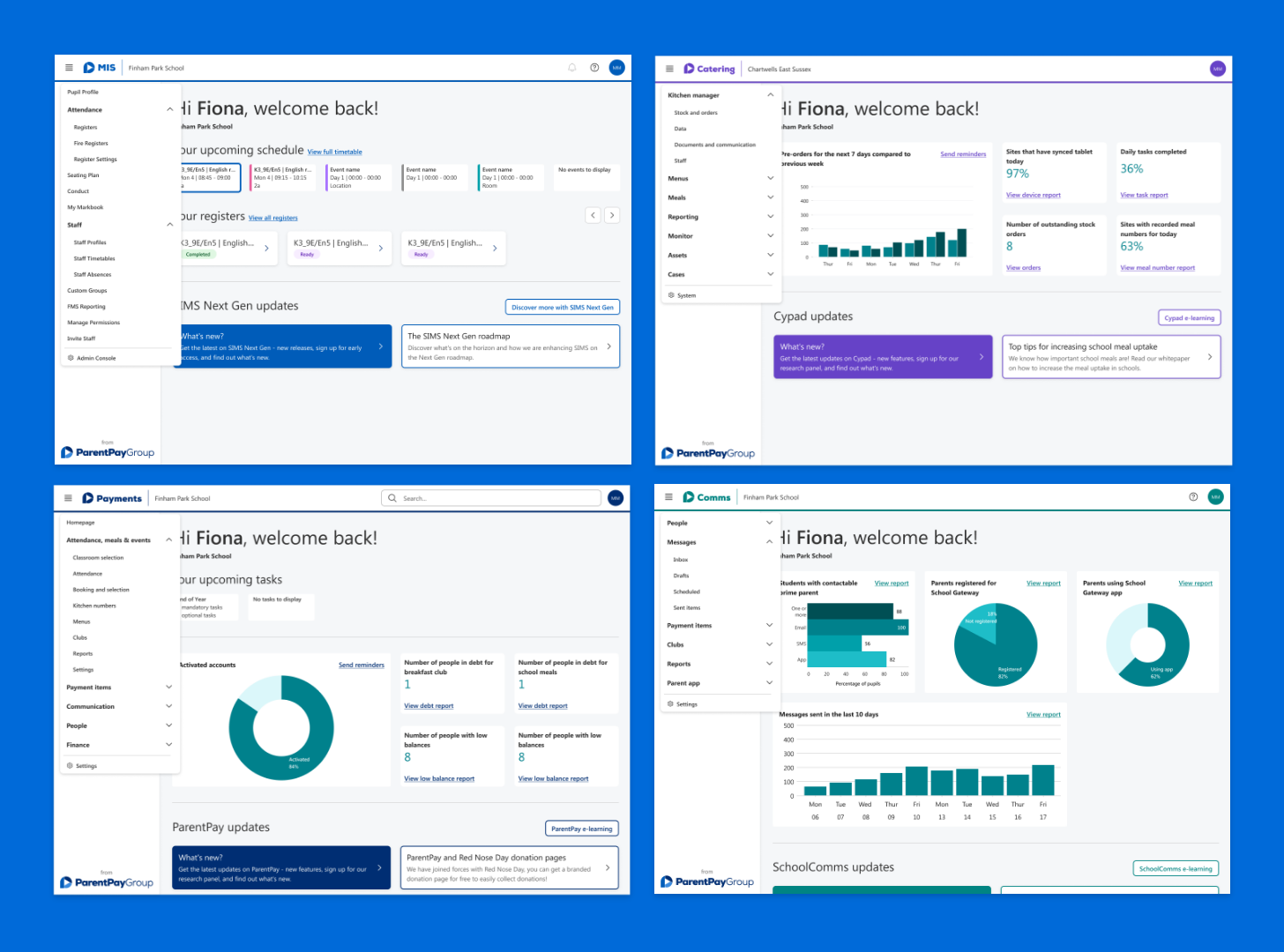Click the user avatar in Catering header
The width and height of the screenshot is (1284, 952).
(x=1217, y=69)
